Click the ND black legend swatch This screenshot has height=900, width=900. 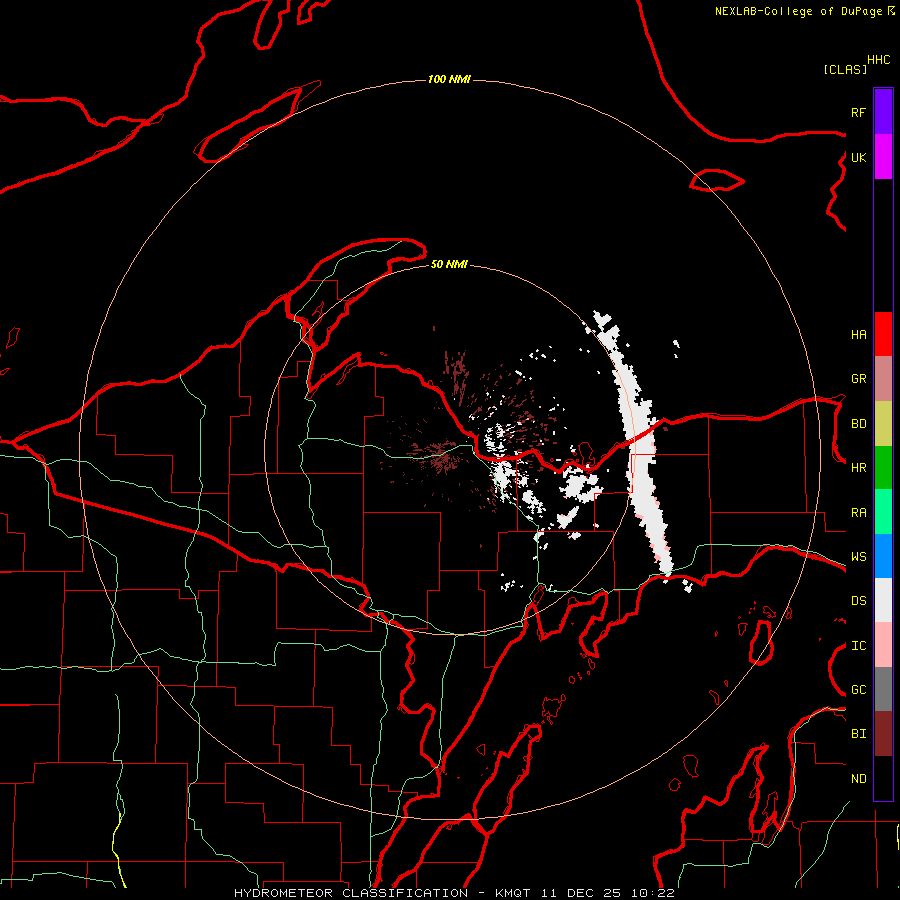click(x=883, y=778)
